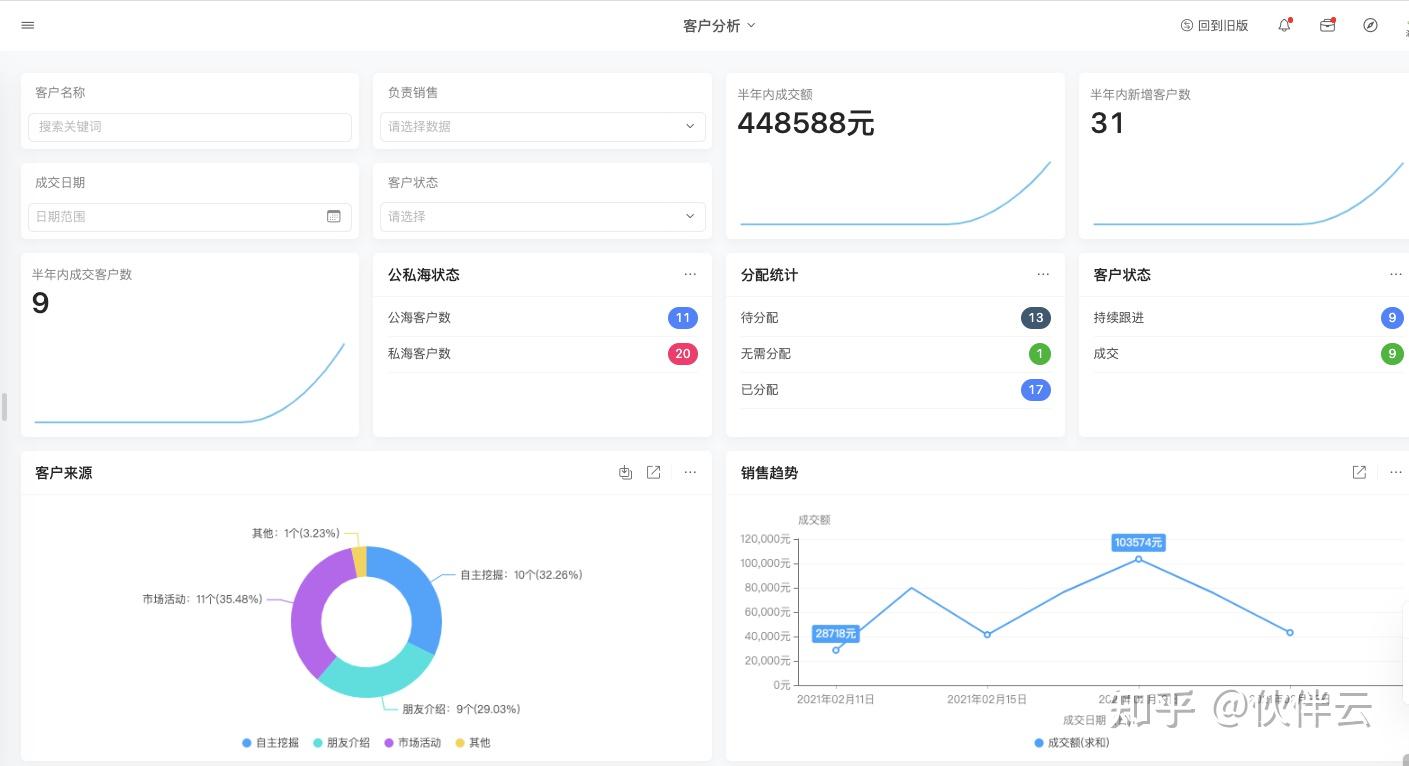Download the 客户来源 chart data
The image size is (1409, 766).
pyautogui.click(x=625, y=472)
